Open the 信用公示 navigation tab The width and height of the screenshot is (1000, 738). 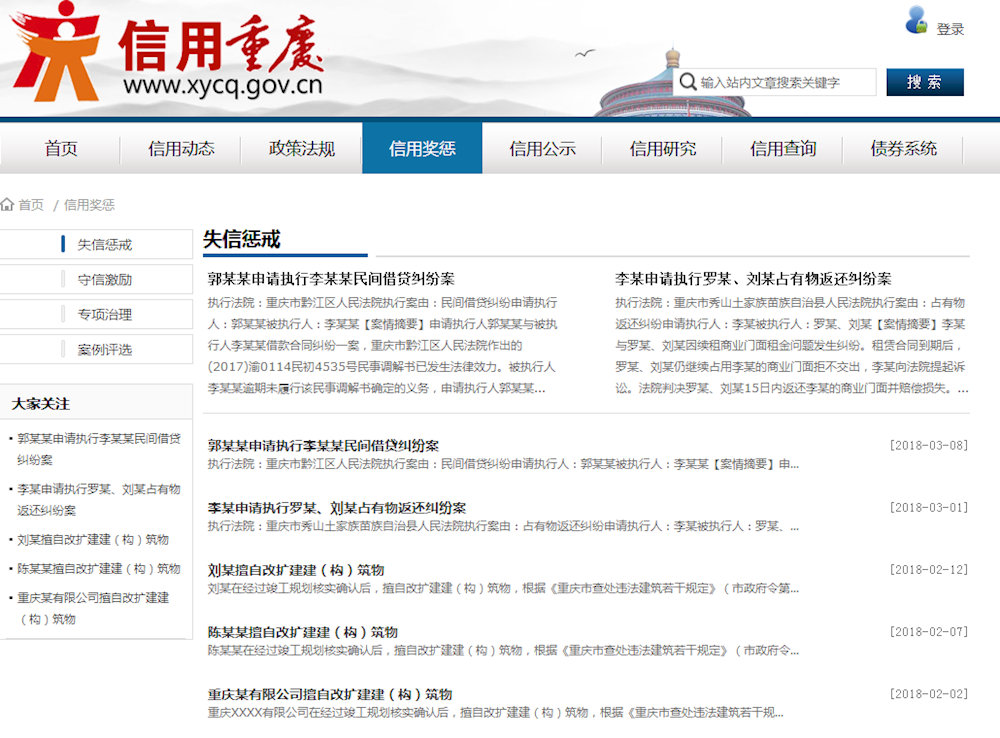coord(542,149)
